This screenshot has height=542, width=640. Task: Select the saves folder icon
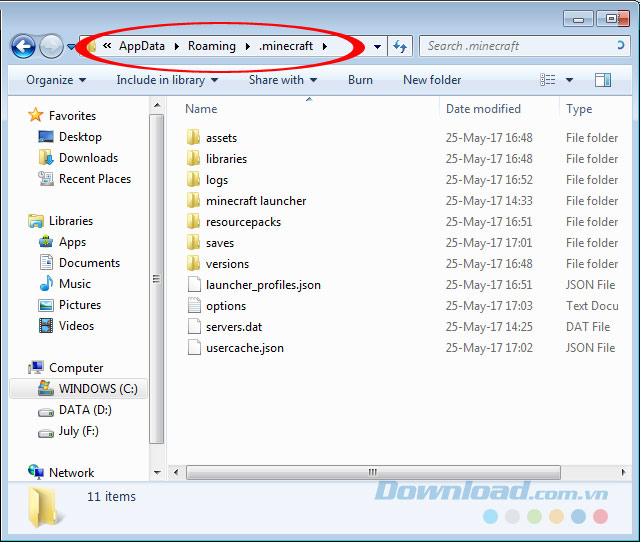click(193, 242)
